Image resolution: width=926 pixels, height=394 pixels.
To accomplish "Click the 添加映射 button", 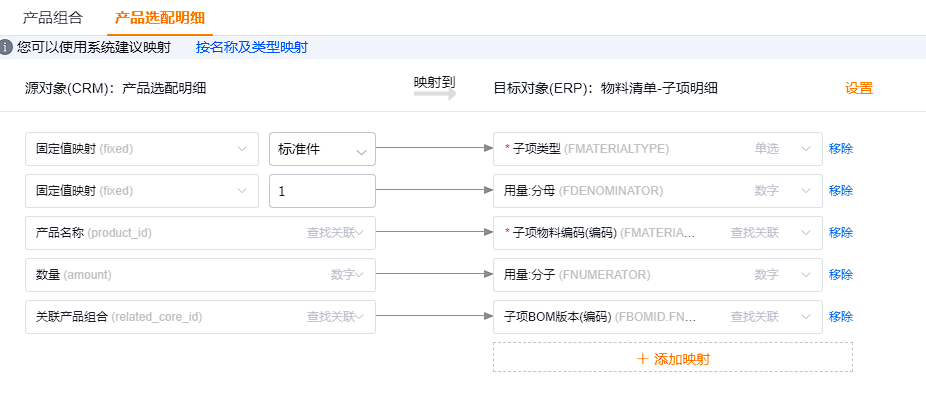I will pos(673,357).
